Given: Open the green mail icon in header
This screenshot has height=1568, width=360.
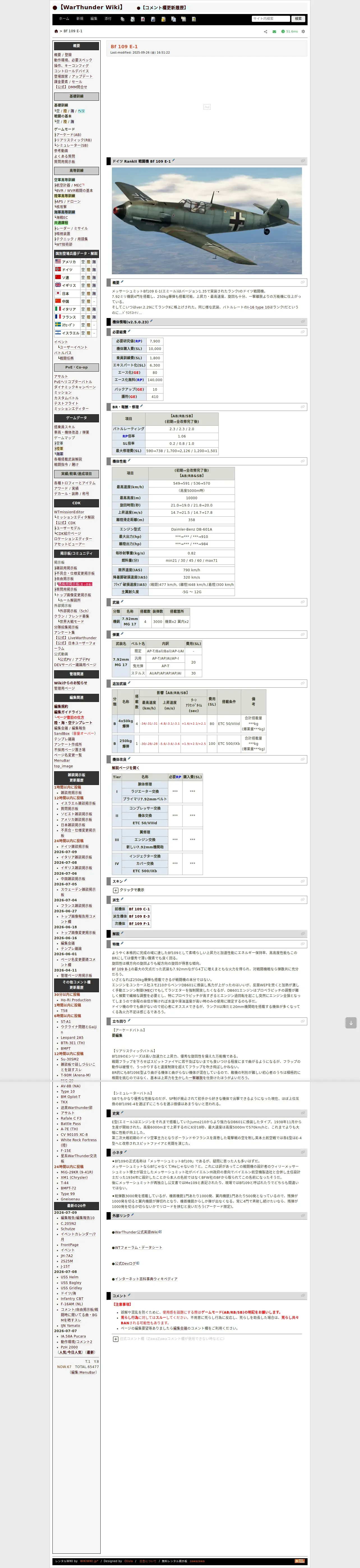Looking at the screenshot, I should [274, 32].
